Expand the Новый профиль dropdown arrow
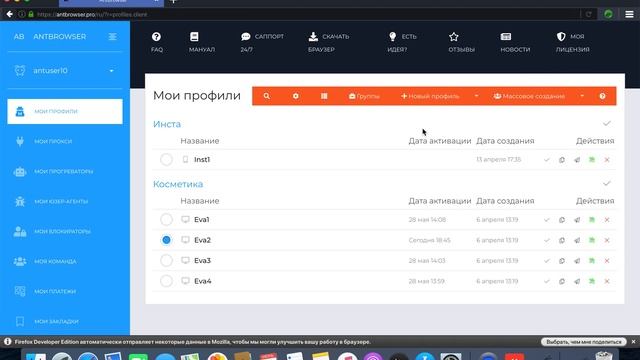The image size is (640, 360). coord(476,96)
